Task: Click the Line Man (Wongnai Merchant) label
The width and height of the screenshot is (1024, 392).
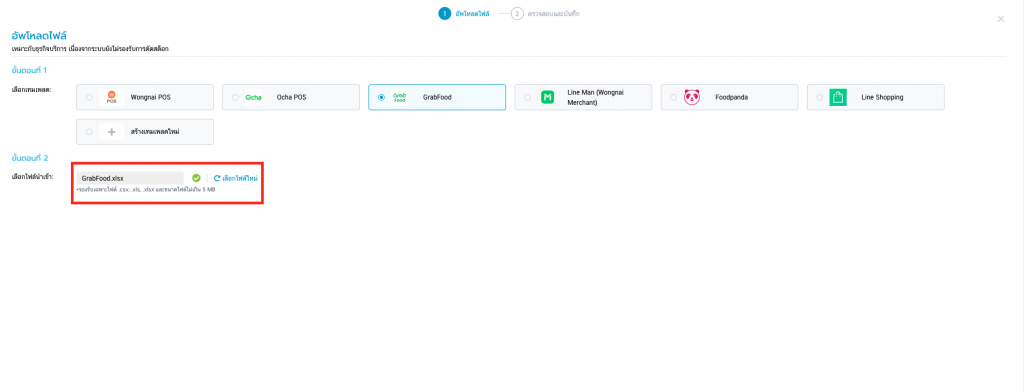Action: tap(596, 97)
